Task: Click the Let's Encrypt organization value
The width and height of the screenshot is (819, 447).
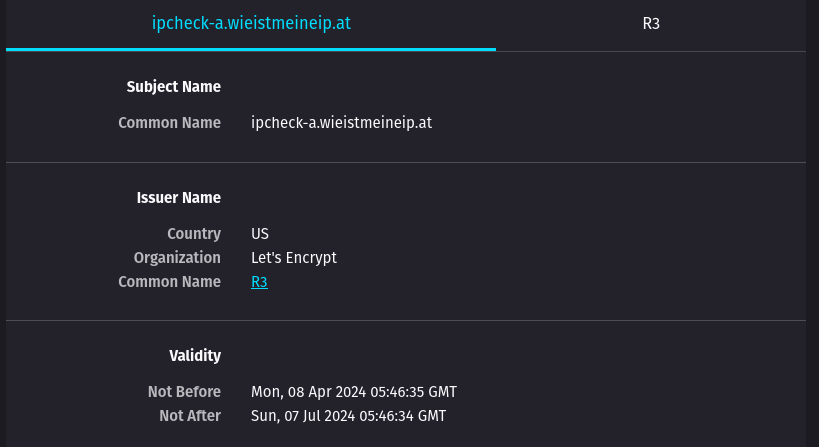Action: [294, 258]
